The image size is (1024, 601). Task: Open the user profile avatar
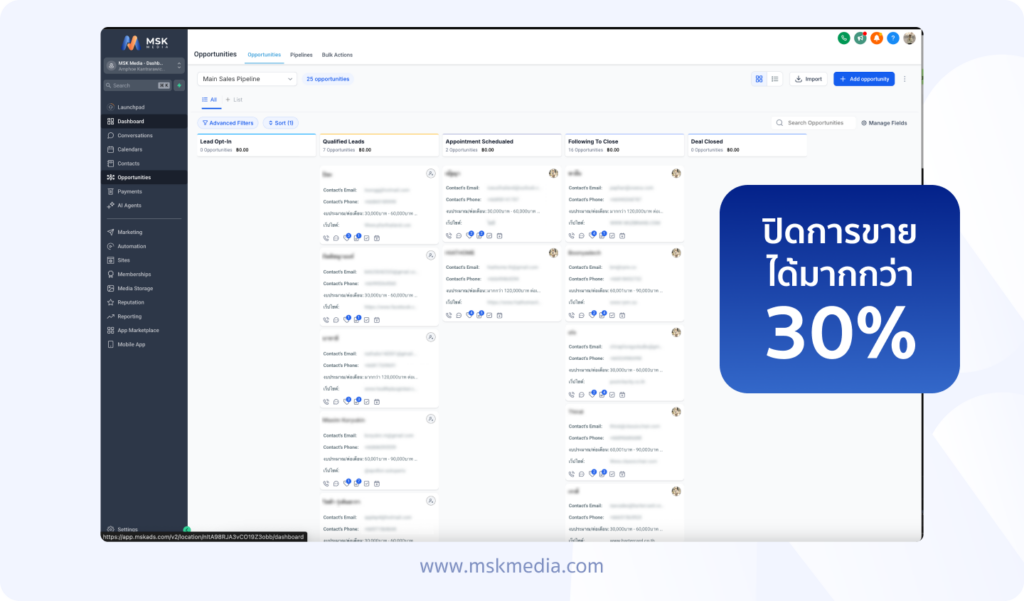pos(909,39)
